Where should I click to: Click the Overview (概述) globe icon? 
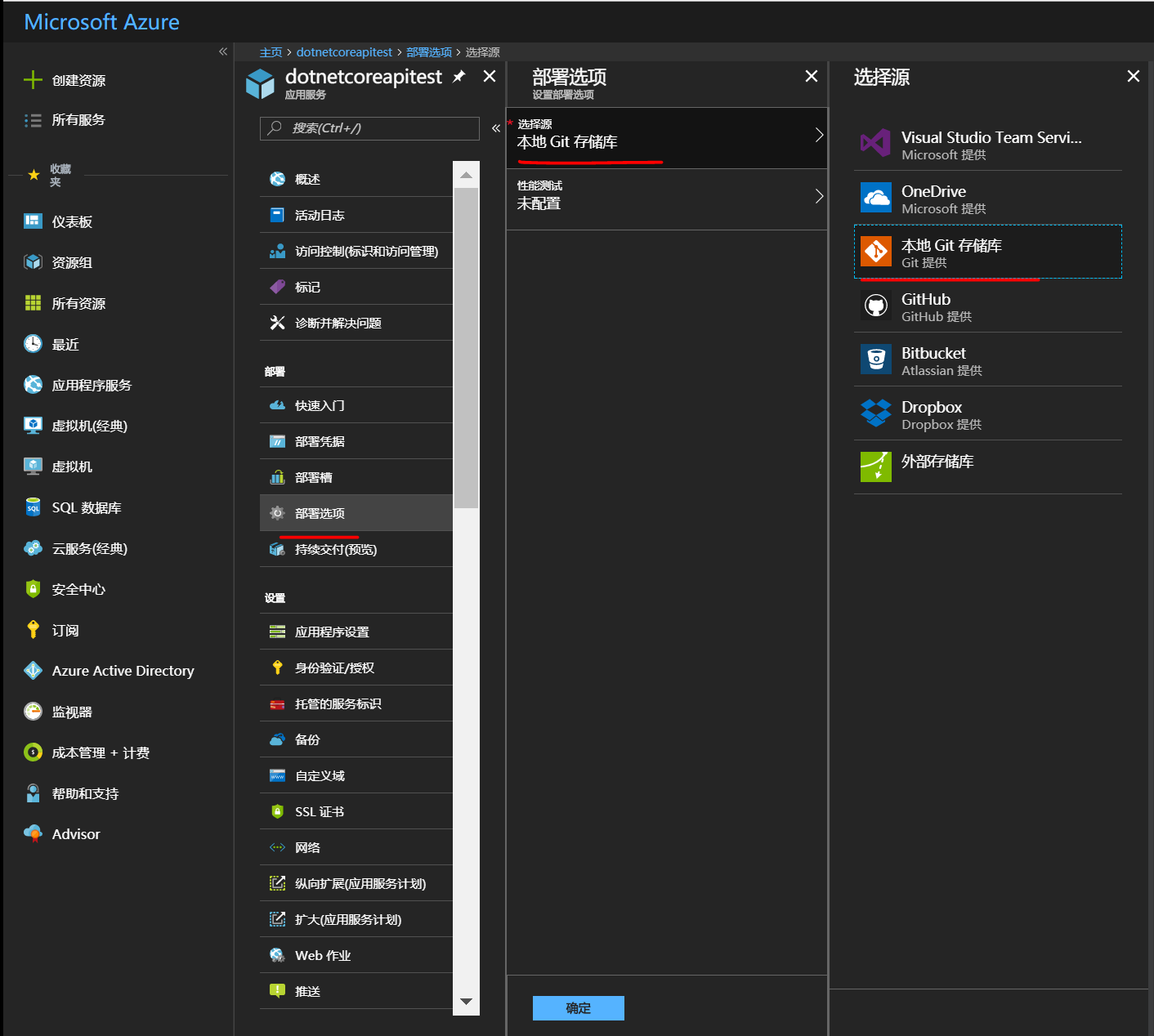point(278,179)
